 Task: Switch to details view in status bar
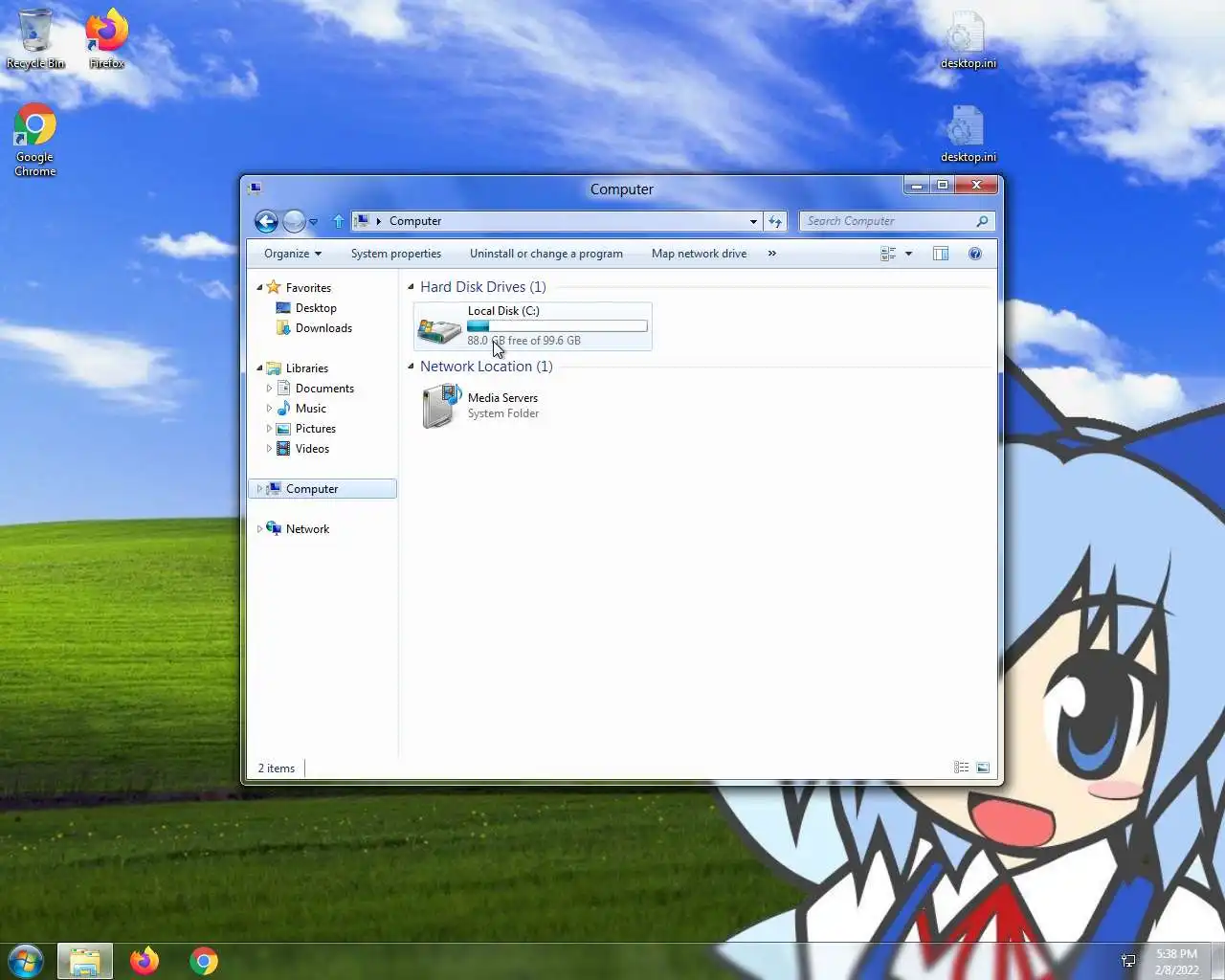961,768
